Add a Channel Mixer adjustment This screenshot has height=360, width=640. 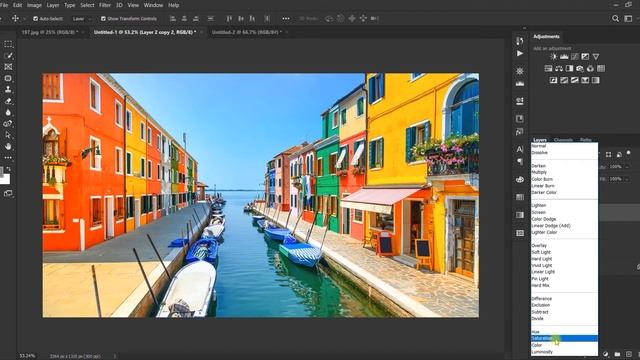click(590, 69)
